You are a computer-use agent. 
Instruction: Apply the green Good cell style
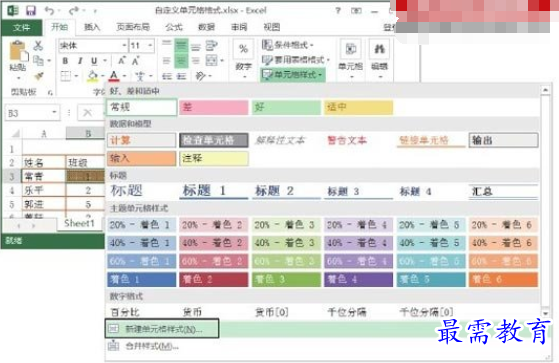(x=286, y=107)
